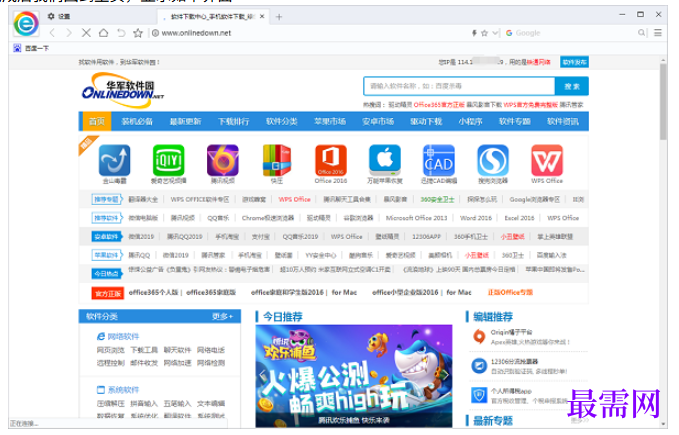Click the first blue arrow app icon in the row
The height and width of the screenshot is (435, 679).
114,160
